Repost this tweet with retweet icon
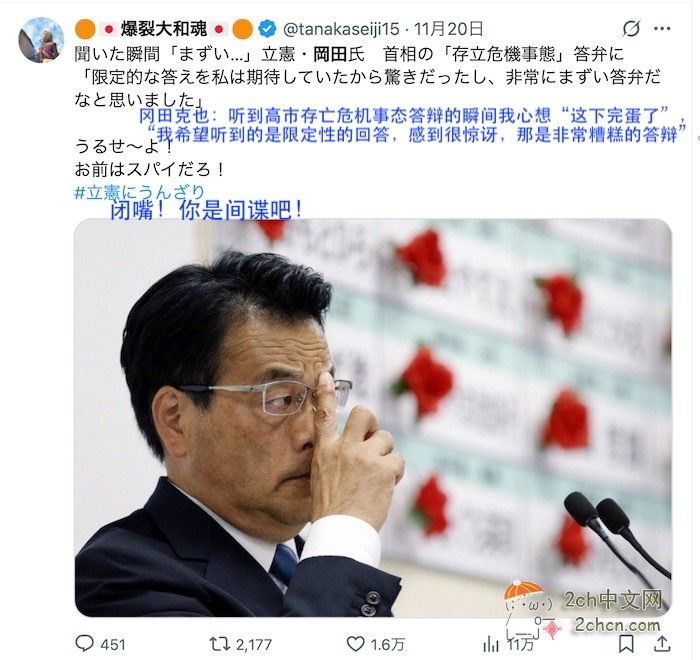The image size is (700, 660). 220,644
